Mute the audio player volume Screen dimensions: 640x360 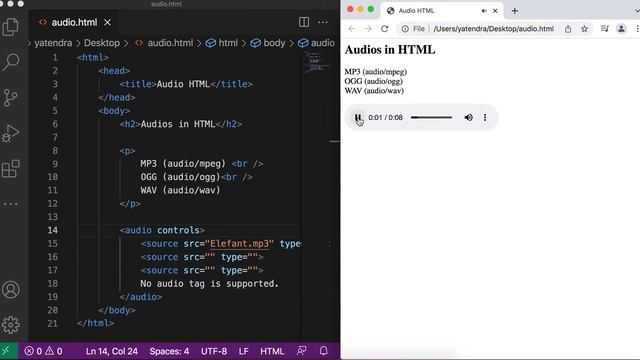coord(469,118)
